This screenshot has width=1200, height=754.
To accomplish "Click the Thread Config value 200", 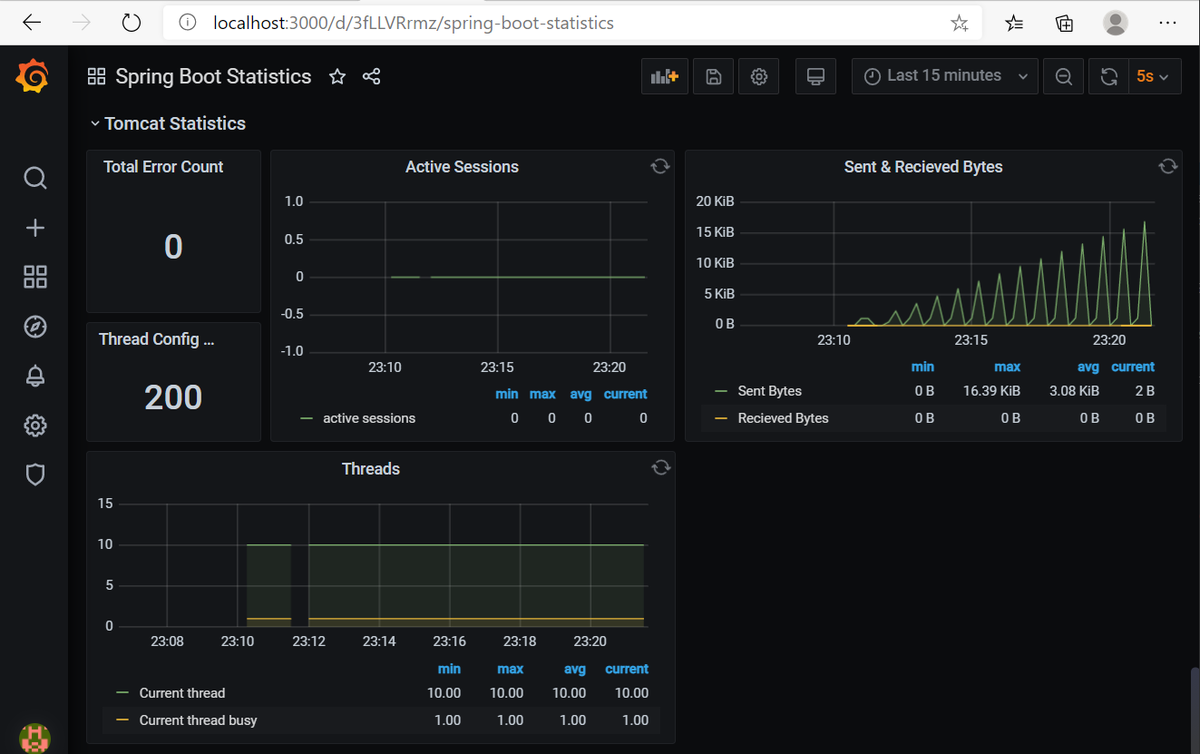I will pos(173,397).
